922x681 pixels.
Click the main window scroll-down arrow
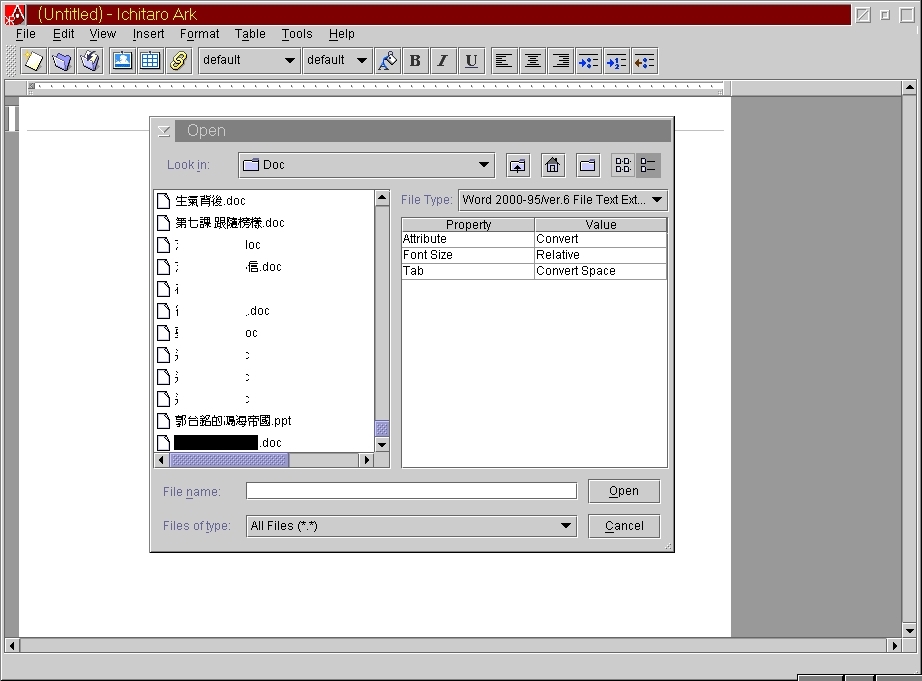(x=909, y=630)
